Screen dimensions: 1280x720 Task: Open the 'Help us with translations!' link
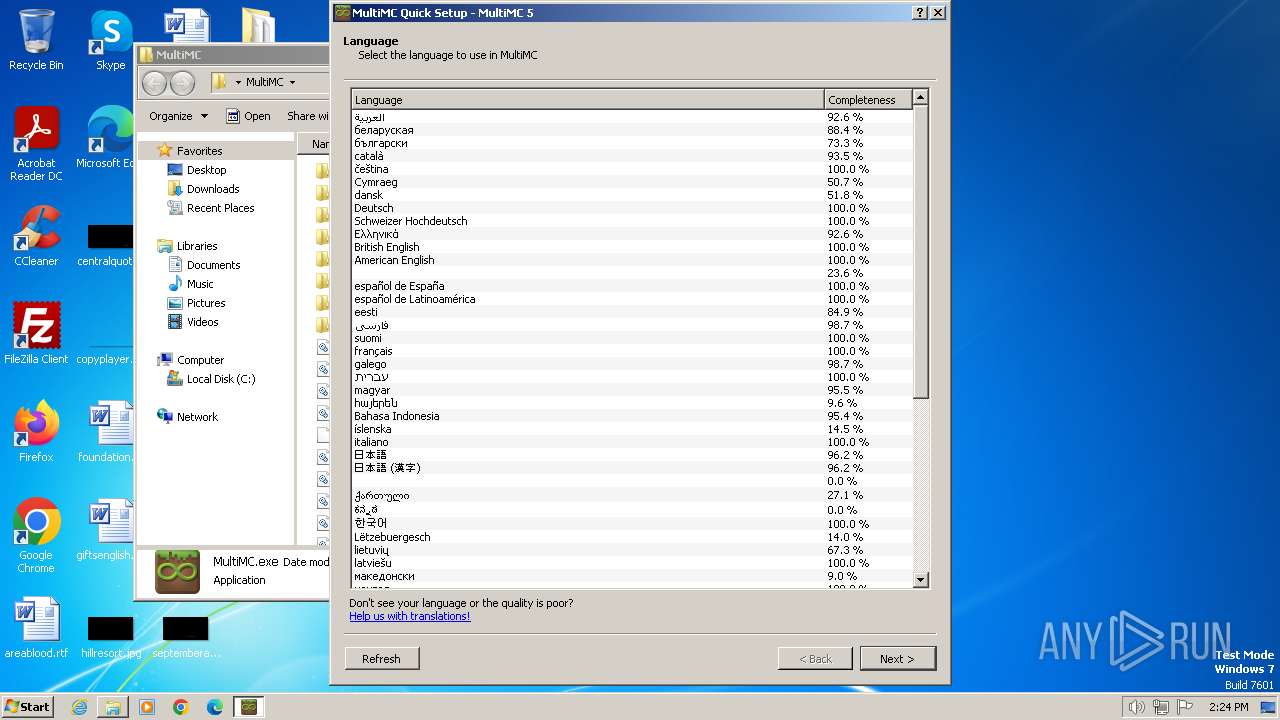coord(410,616)
